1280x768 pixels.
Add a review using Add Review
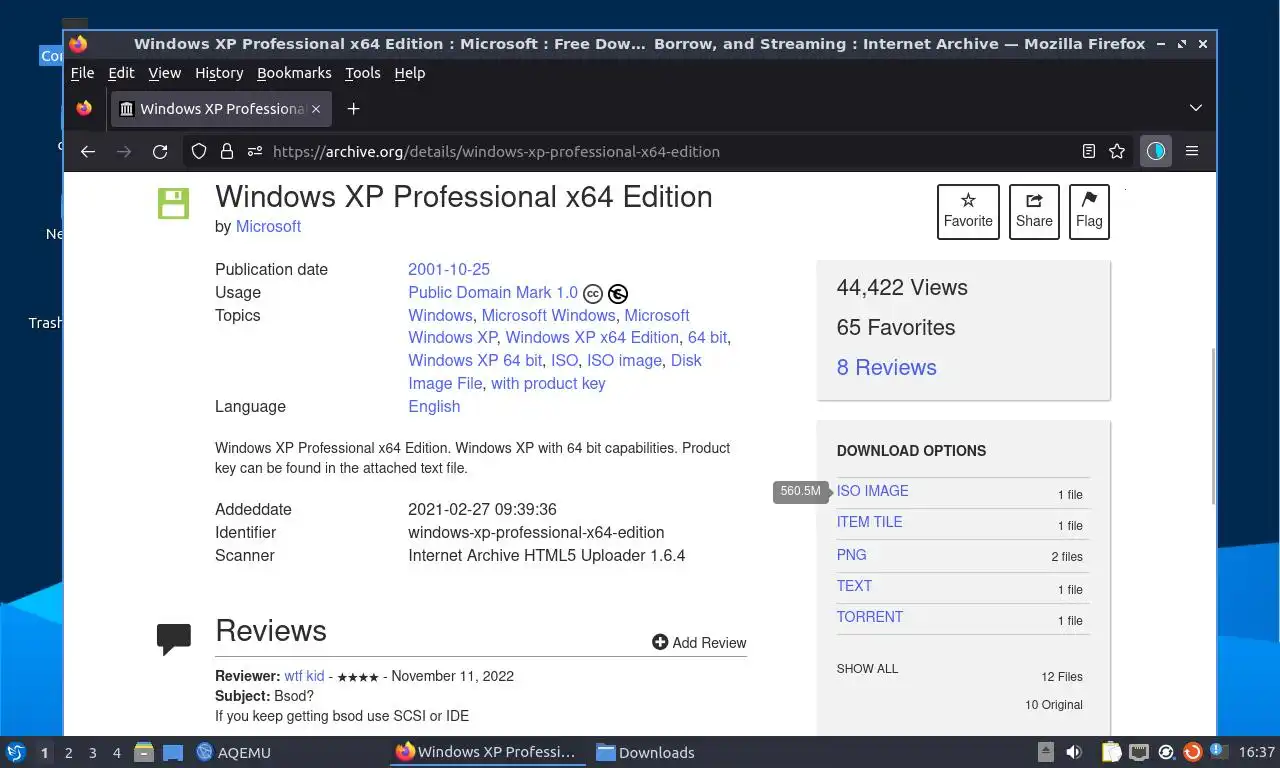699,643
